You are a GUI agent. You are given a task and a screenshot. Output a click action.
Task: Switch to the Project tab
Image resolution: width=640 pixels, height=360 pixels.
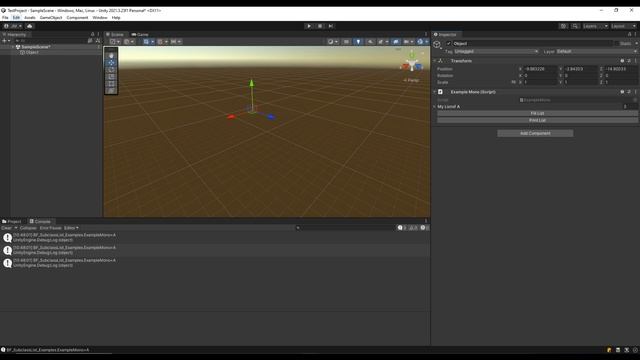point(12,222)
